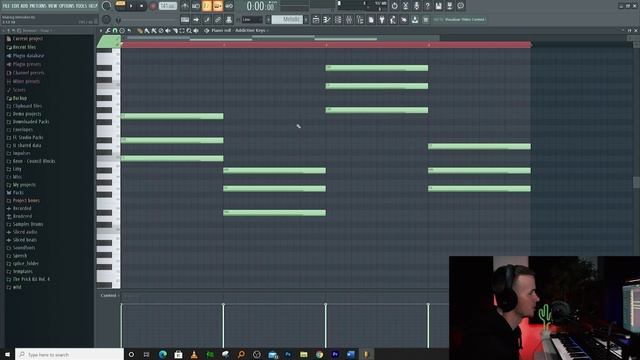Open the plugin picker icon
640x360 pixels.
382,20
